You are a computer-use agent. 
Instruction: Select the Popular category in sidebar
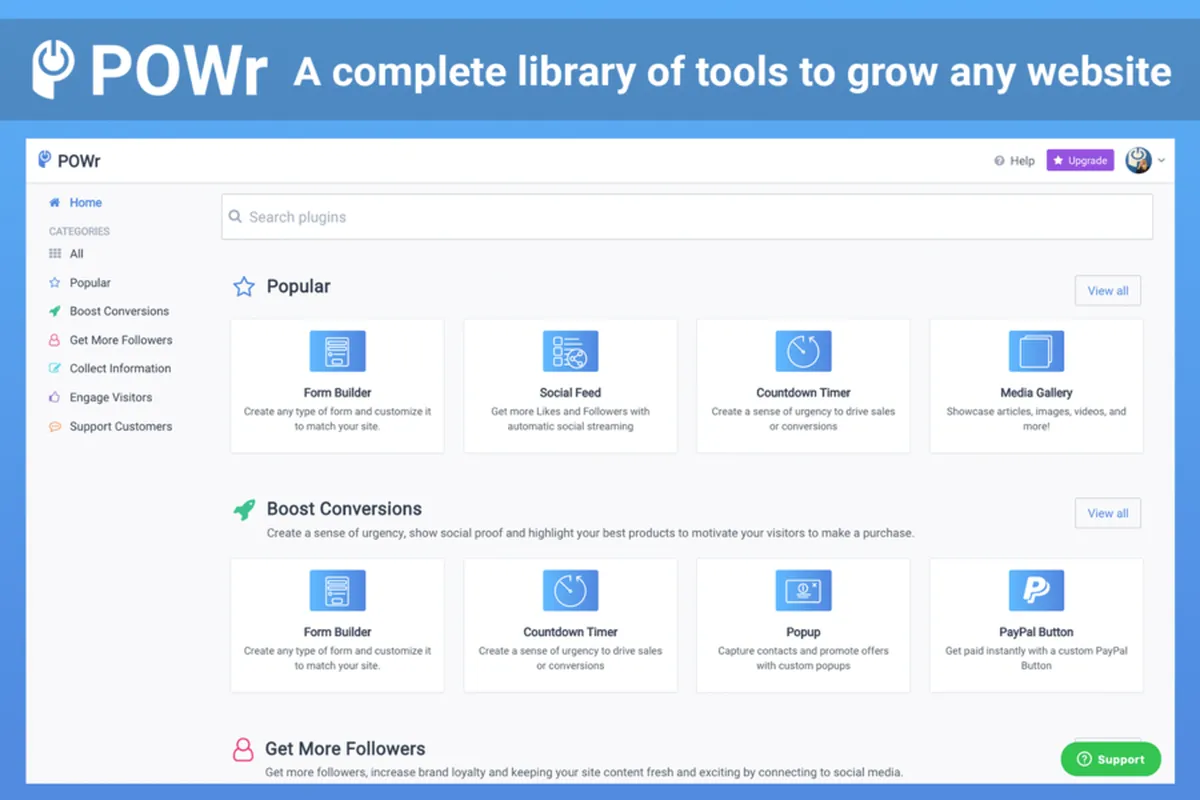coord(90,283)
